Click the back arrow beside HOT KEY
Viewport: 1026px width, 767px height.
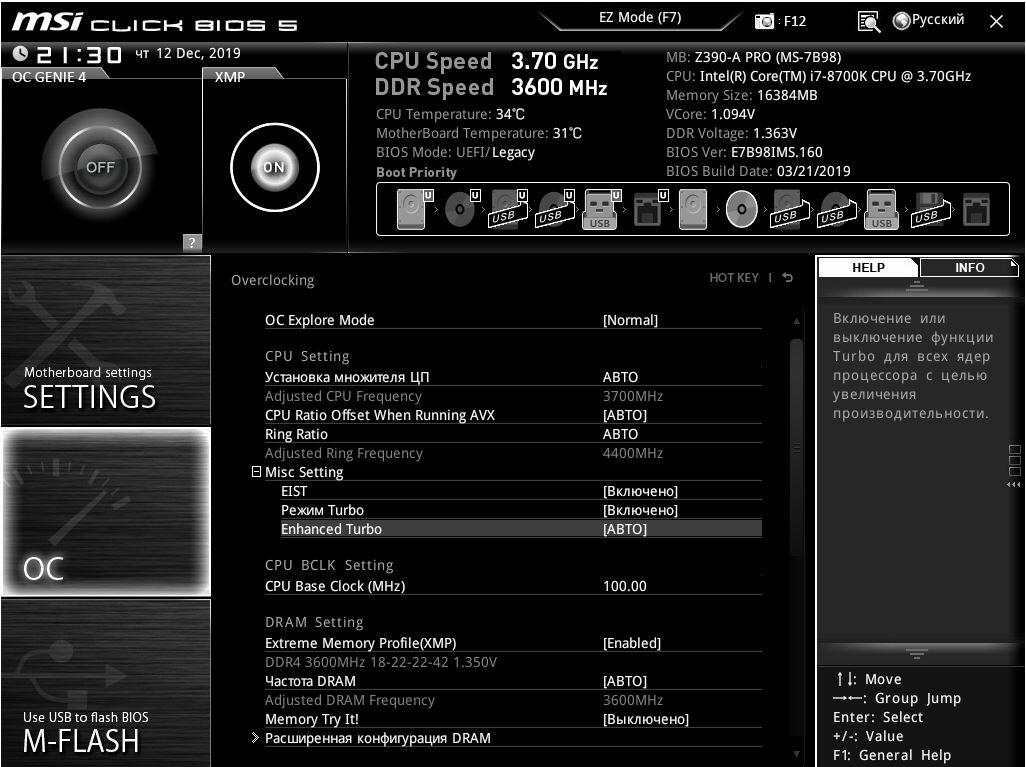click(x=788, y=278)
